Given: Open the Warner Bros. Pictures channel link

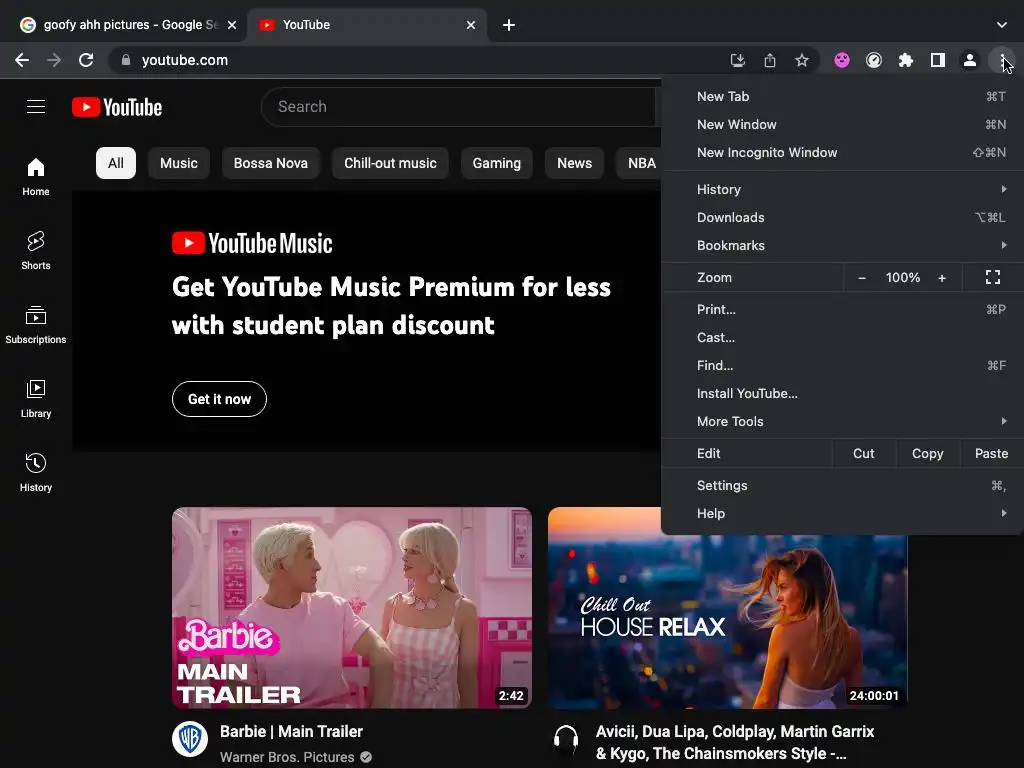Looking at the screenshot, I should click(287, 757).
